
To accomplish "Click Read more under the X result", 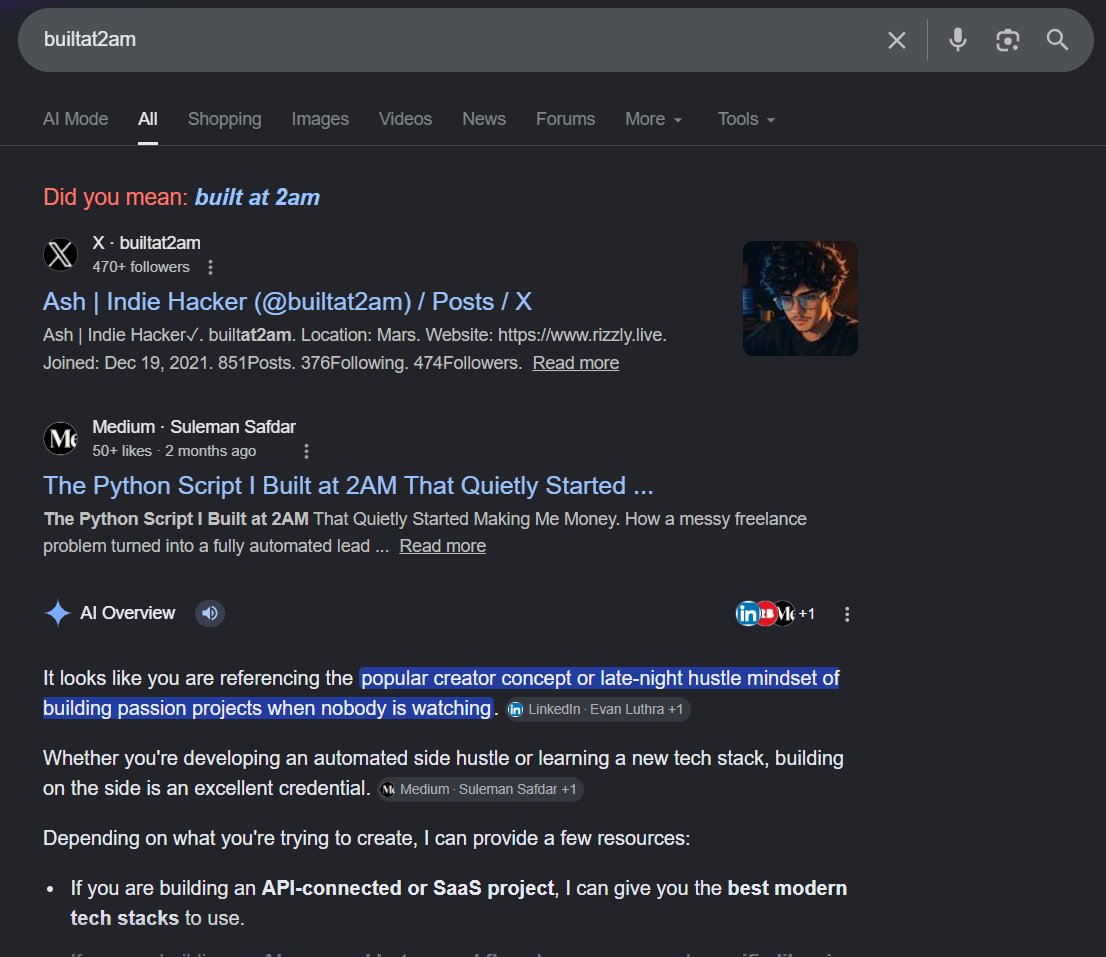I will tap(576, 363).
